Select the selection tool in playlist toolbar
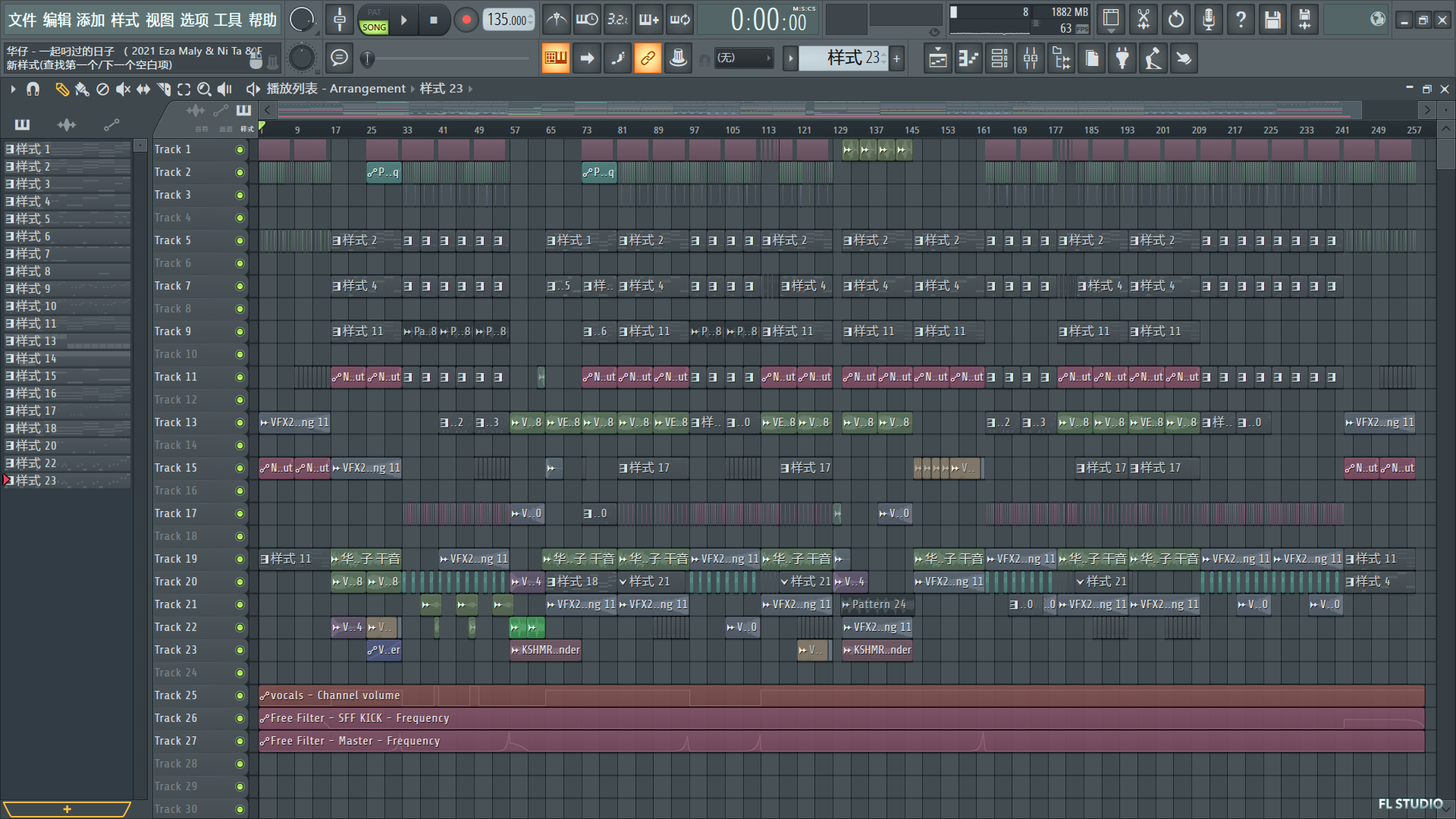1456x819 pixels. [184, 89]
